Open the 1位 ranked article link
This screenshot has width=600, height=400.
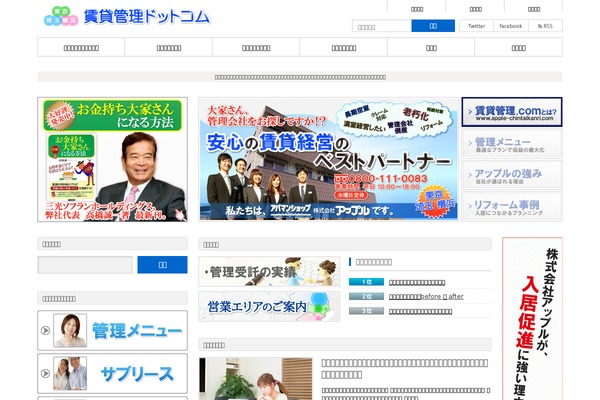[x=417, y=282]
